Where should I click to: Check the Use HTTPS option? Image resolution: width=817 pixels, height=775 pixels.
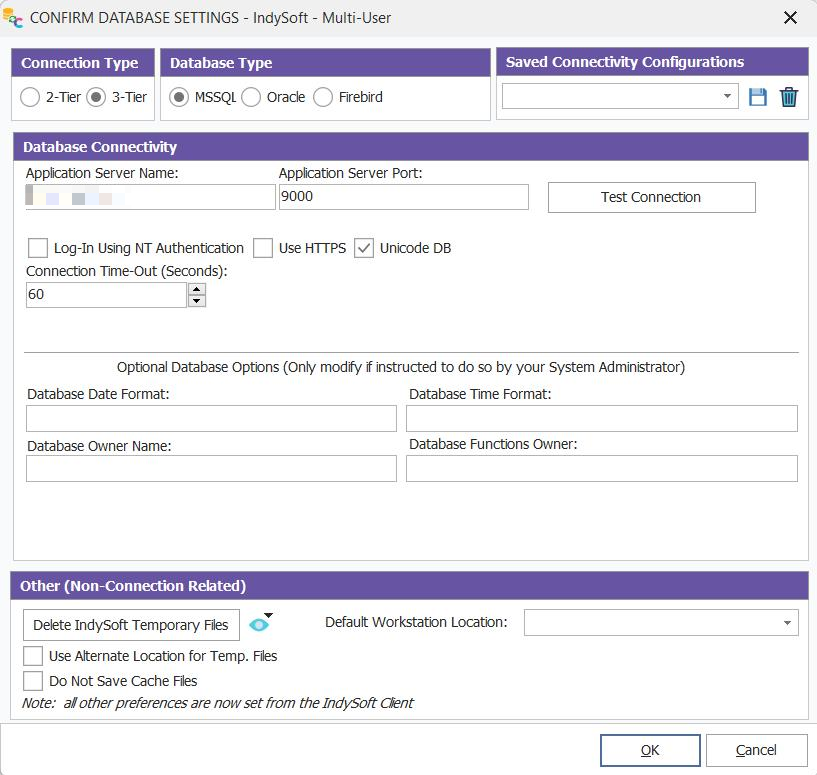[x=263, y=248]
